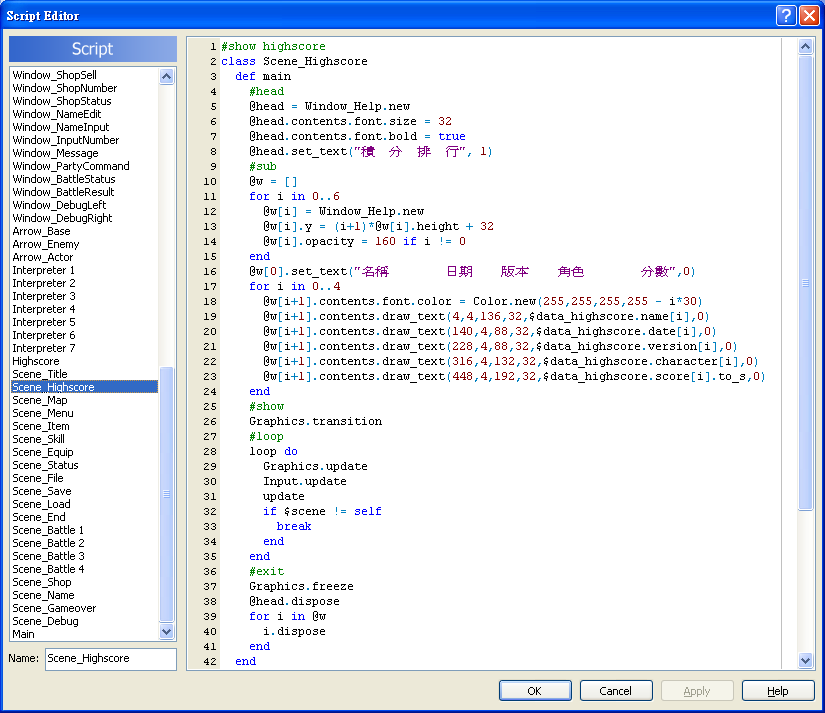Close the Script Editor window
825x713 pixels.
(809, 15)
